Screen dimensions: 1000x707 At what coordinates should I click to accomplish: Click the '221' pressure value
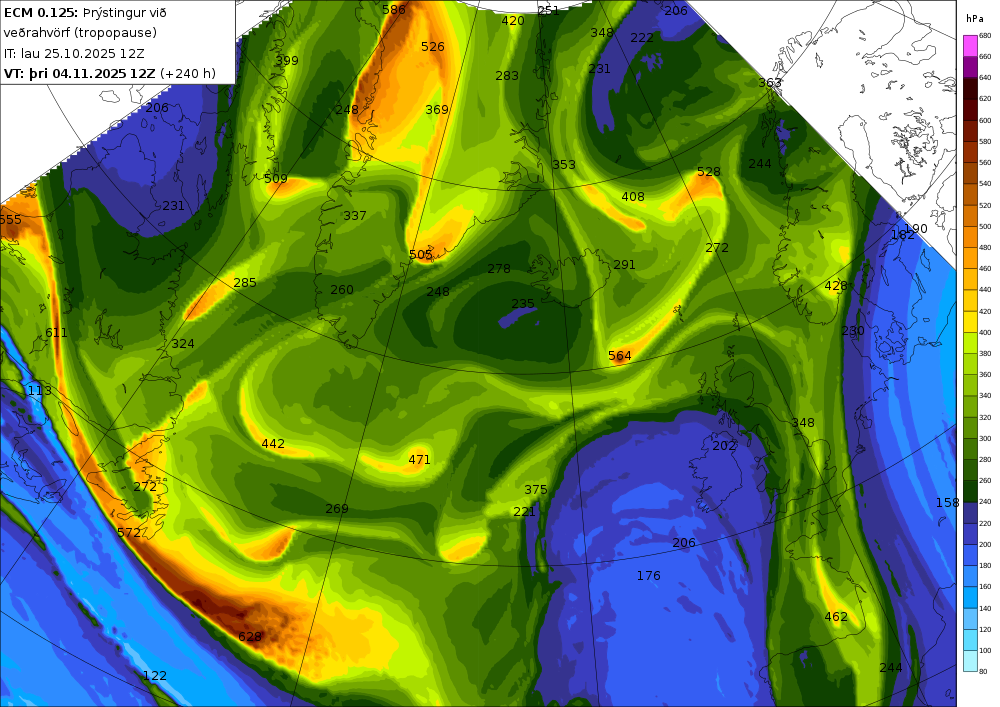(524, 512)
